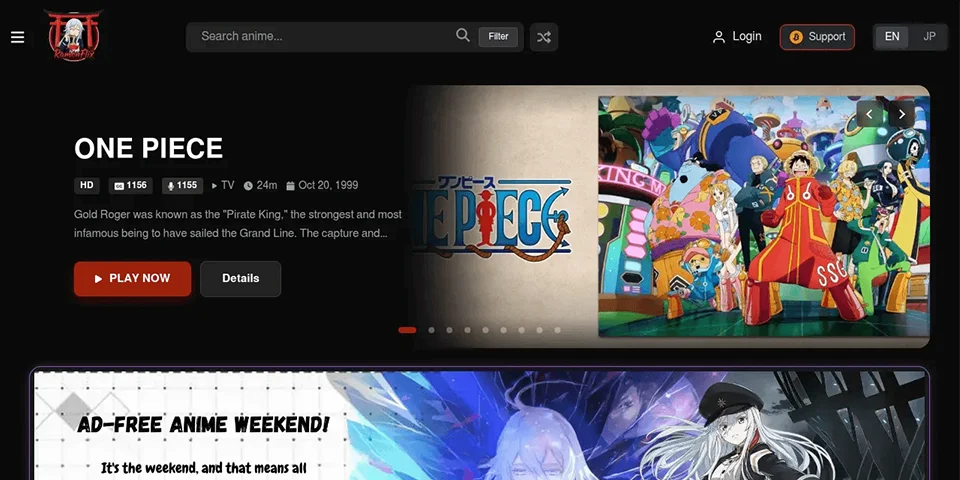This screenshot has height=480, width=960.
Task: Advance to the next carousel slide
Action: (901, 114)
